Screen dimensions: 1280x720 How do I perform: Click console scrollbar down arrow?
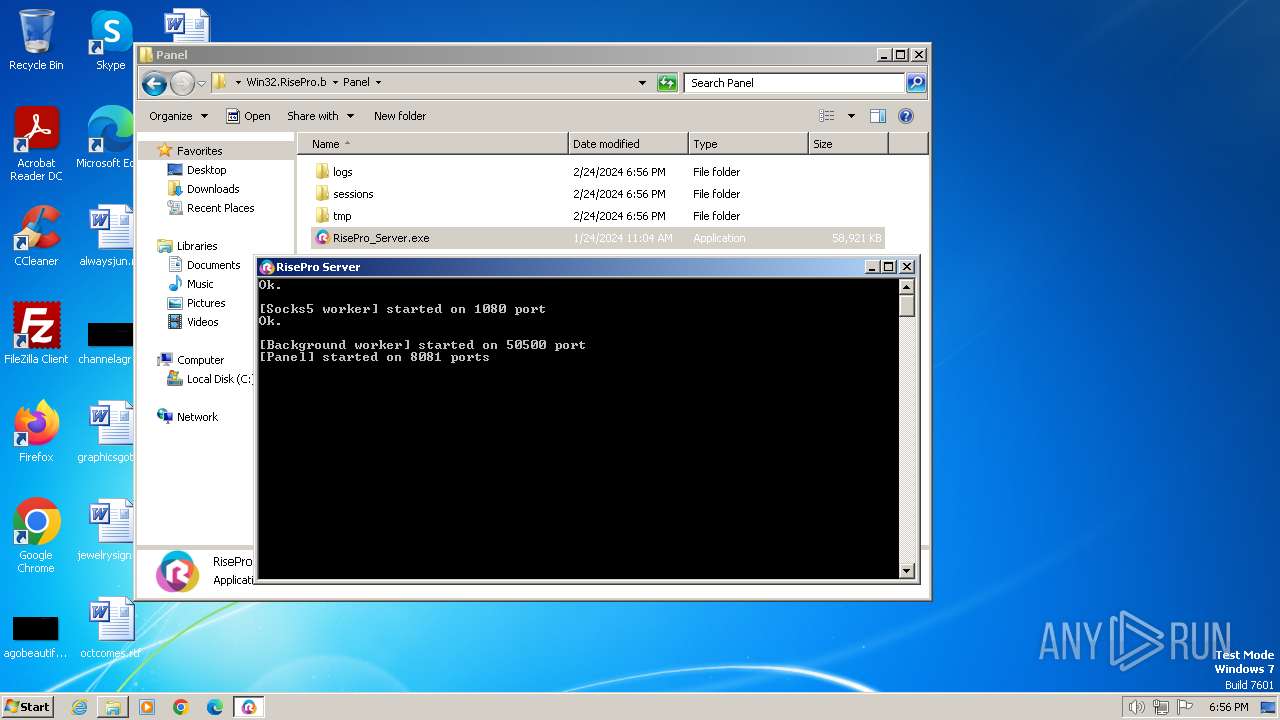coord(907,571)
